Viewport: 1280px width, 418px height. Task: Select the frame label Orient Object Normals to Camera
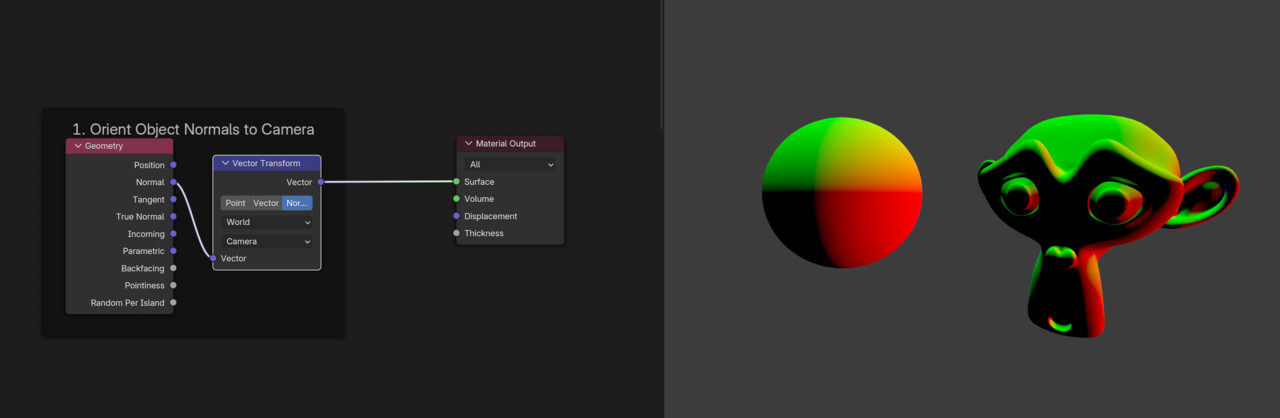coord(193,129)
